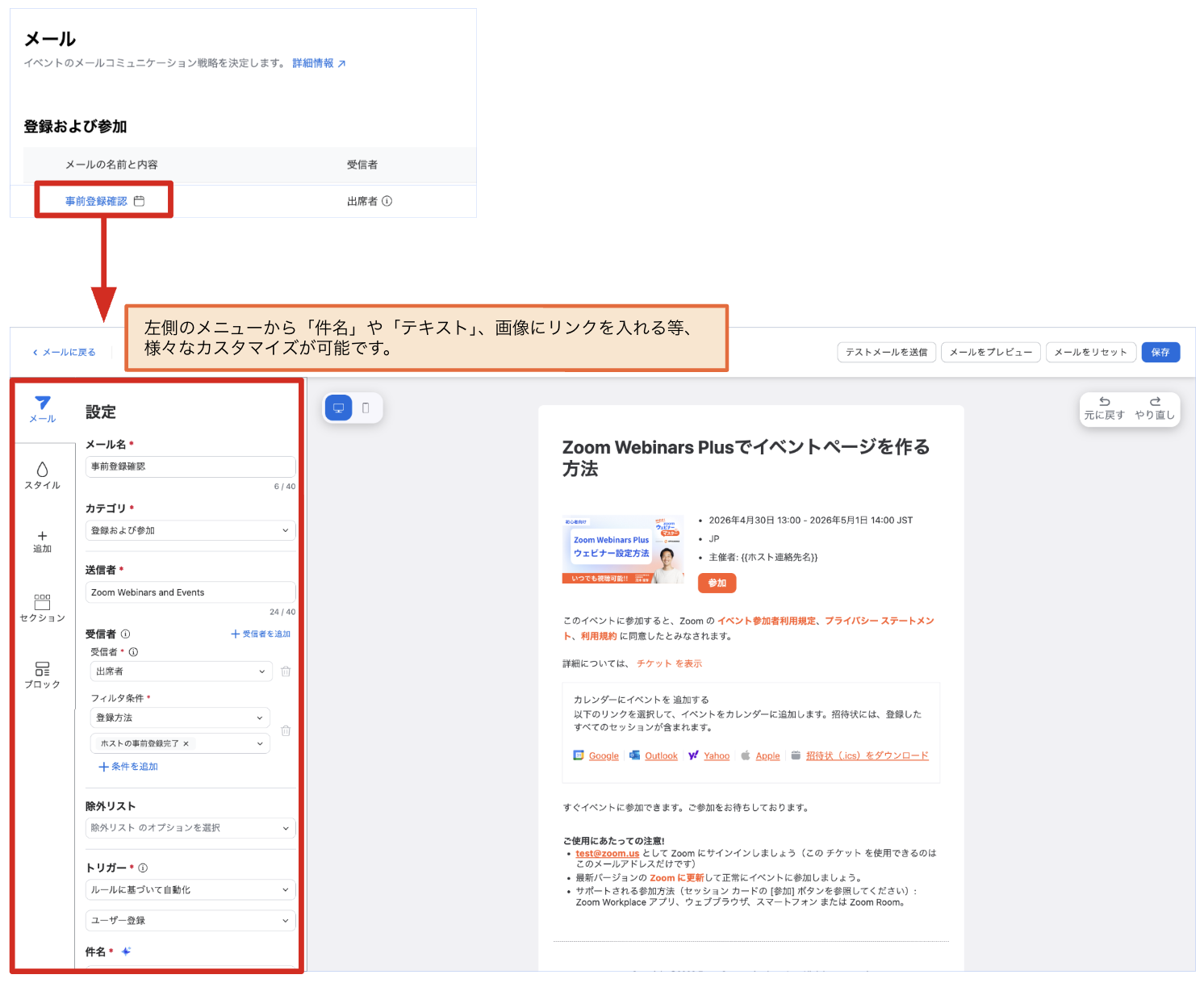Click 条件を追加 link
This screenshot has height=983, width=1204.
[128, 767]
